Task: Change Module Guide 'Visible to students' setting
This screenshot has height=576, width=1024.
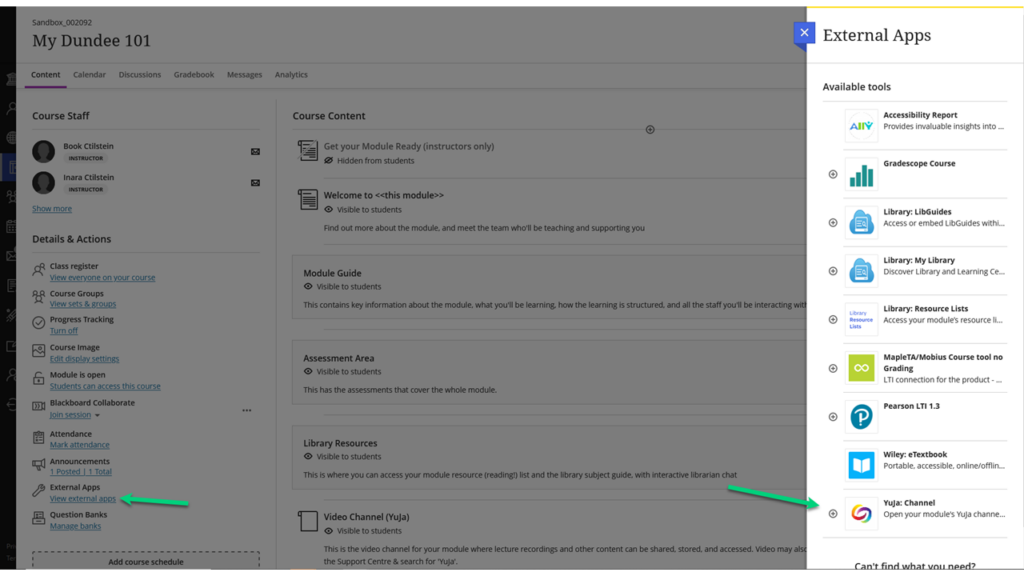Action: 342,287
